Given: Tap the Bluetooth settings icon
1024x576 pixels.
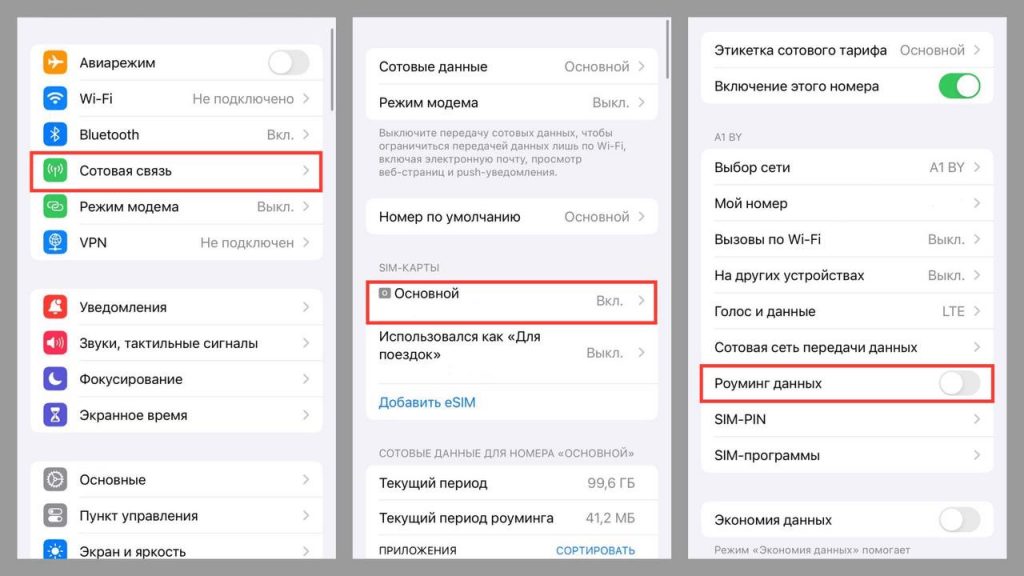Looking at the screenshot, I should click(55, 135).
